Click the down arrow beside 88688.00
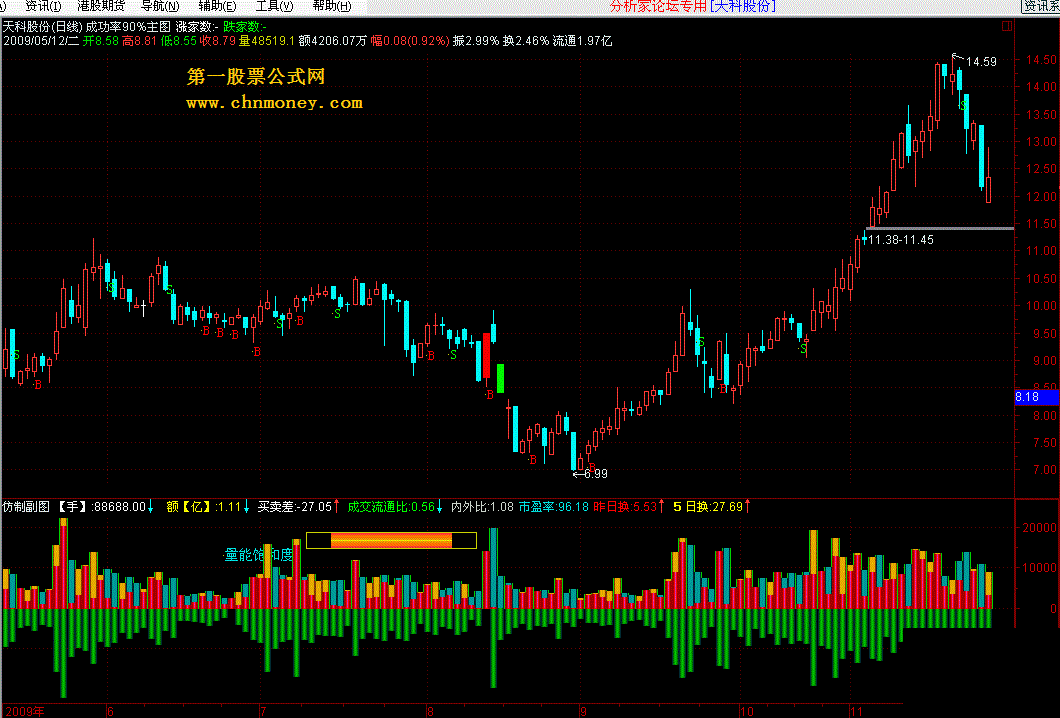 (x=151, y=506)
